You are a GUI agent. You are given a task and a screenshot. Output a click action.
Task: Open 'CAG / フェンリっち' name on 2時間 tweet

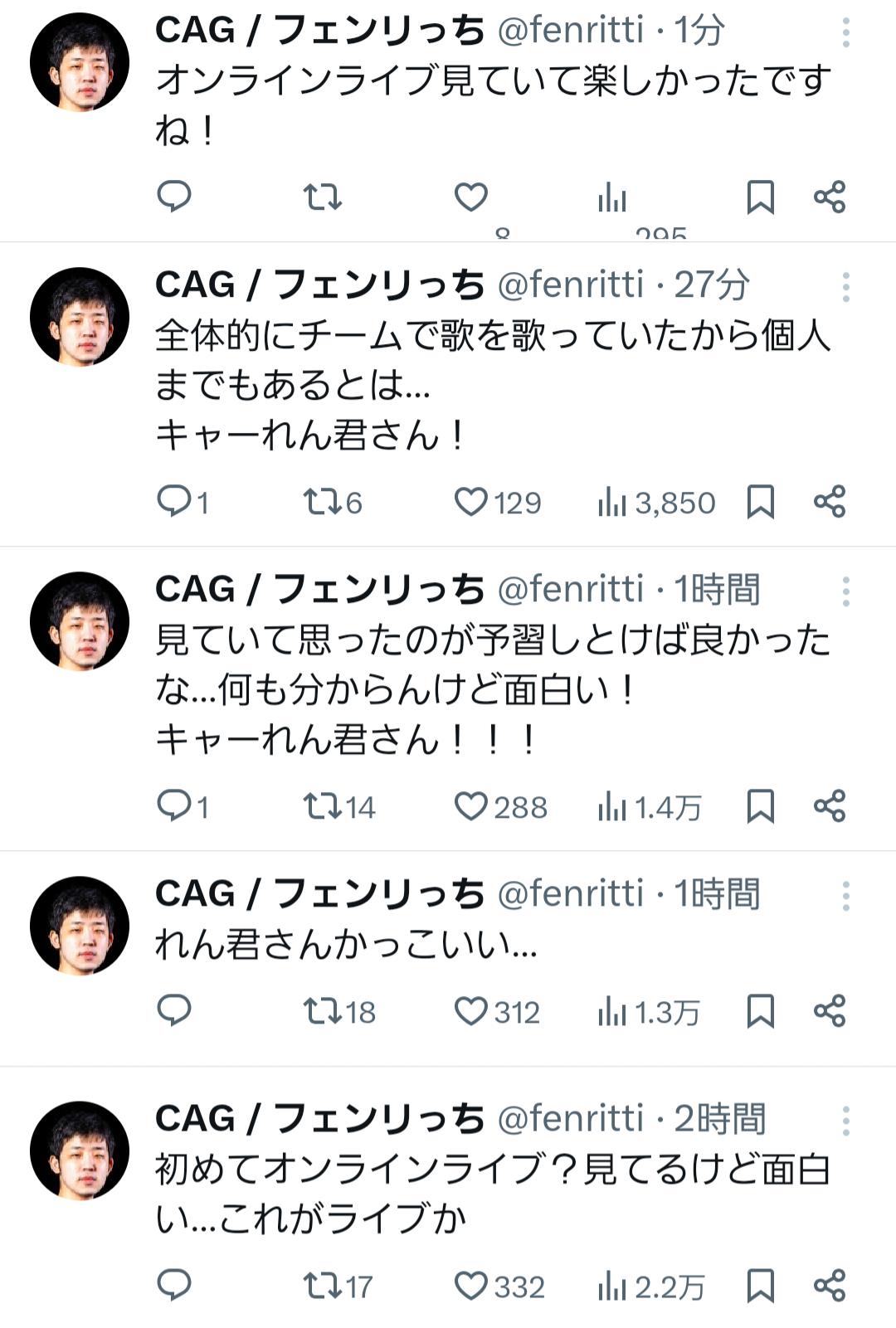[x=320, y=1119]
